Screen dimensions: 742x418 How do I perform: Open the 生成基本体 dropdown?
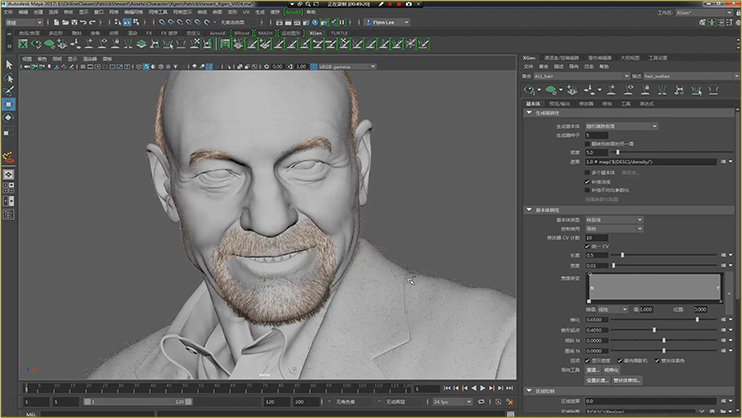click(x=622, y=126)
